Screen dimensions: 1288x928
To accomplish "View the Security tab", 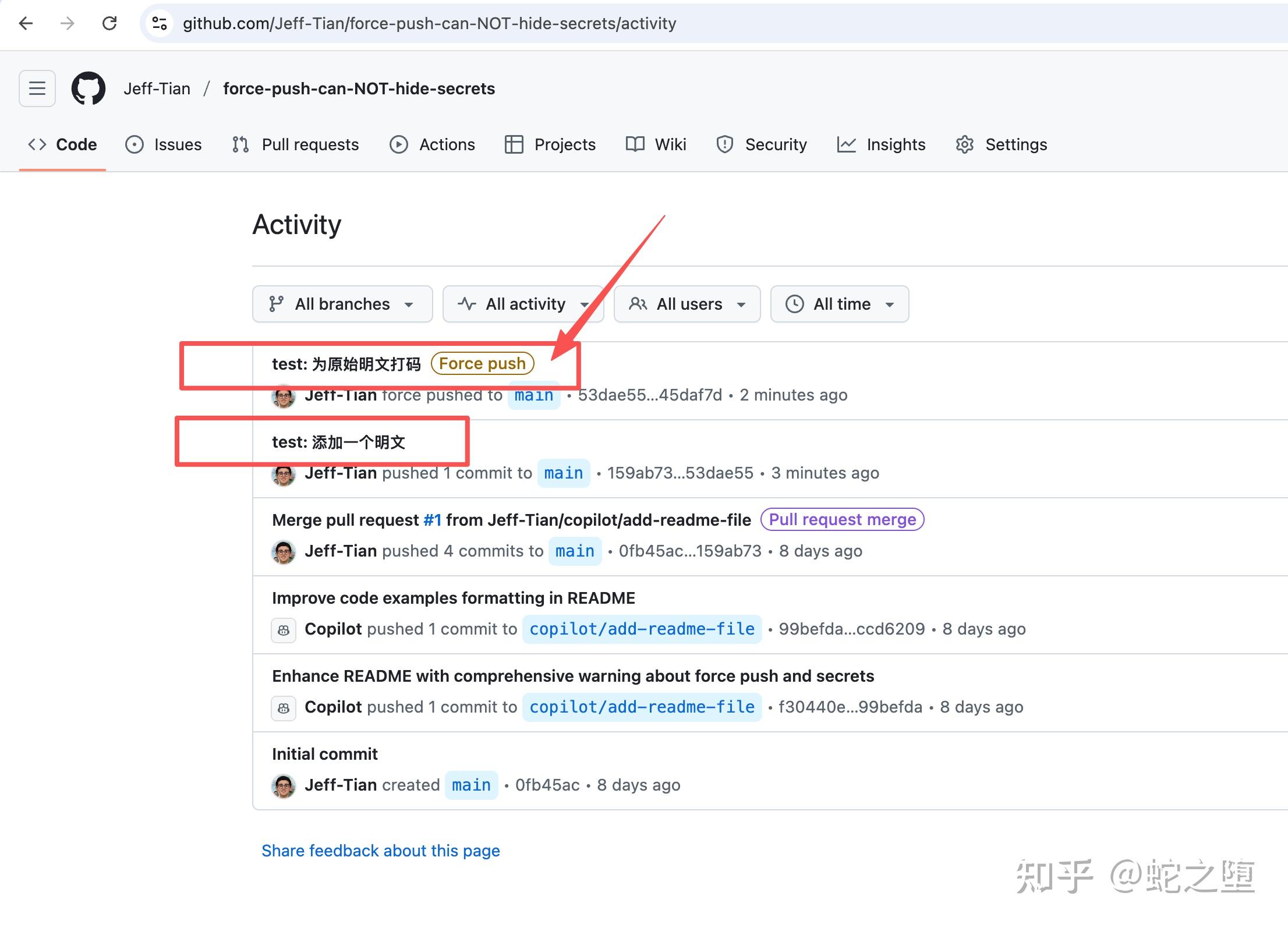I will coord(761,144).
